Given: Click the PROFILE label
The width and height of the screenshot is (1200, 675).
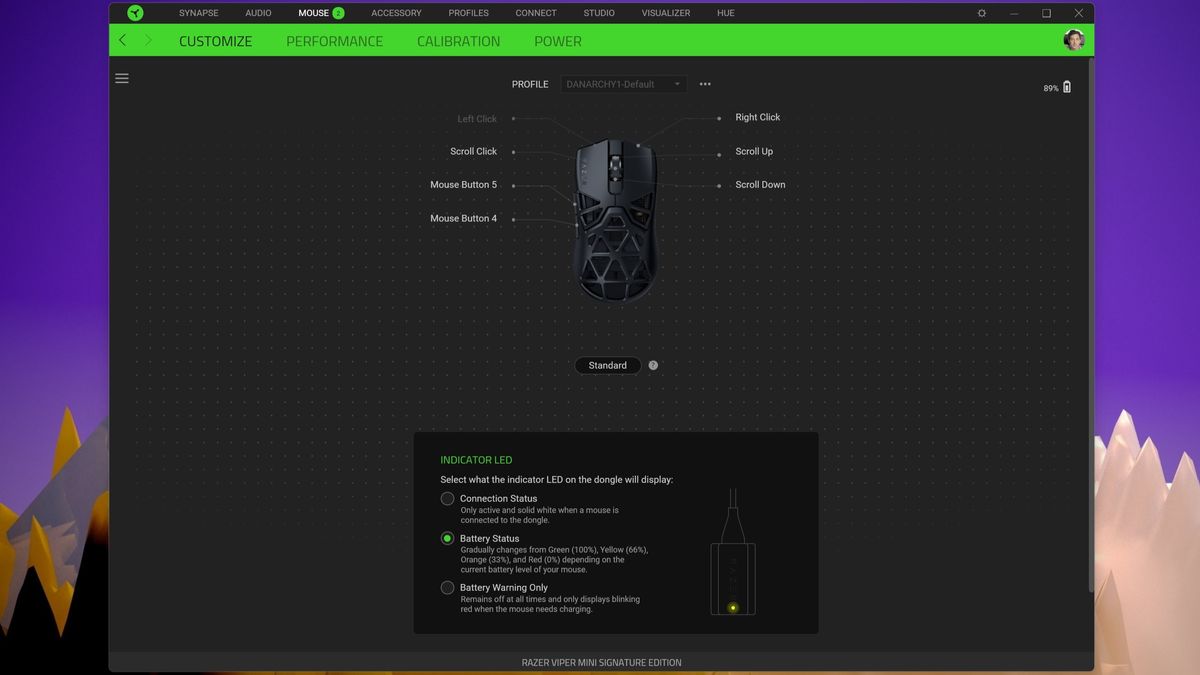Looking at the screenshot, I should tap(530, 84).
